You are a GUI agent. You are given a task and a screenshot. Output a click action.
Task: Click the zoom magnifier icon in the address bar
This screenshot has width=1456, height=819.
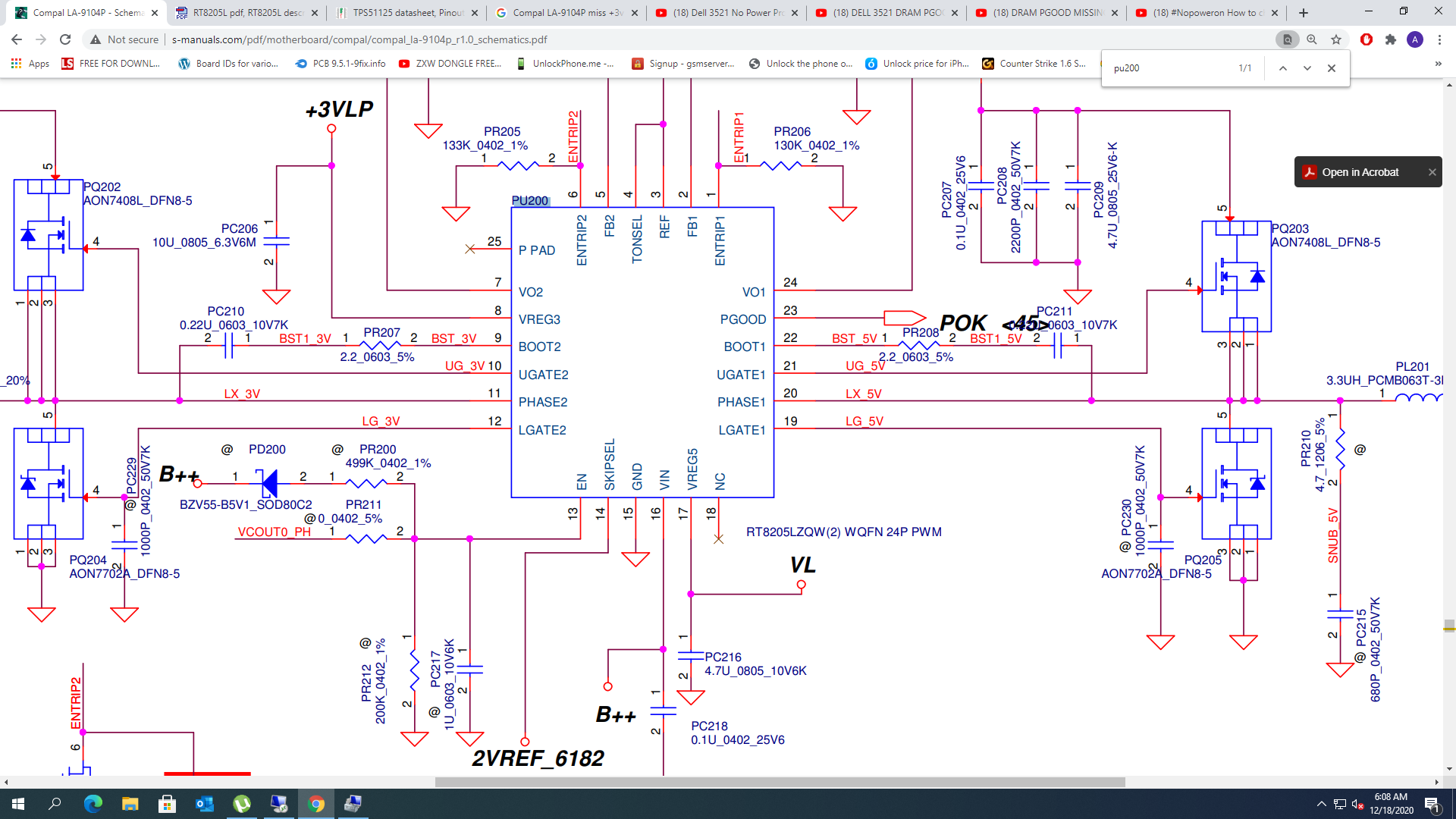[x=1312, y=39]
